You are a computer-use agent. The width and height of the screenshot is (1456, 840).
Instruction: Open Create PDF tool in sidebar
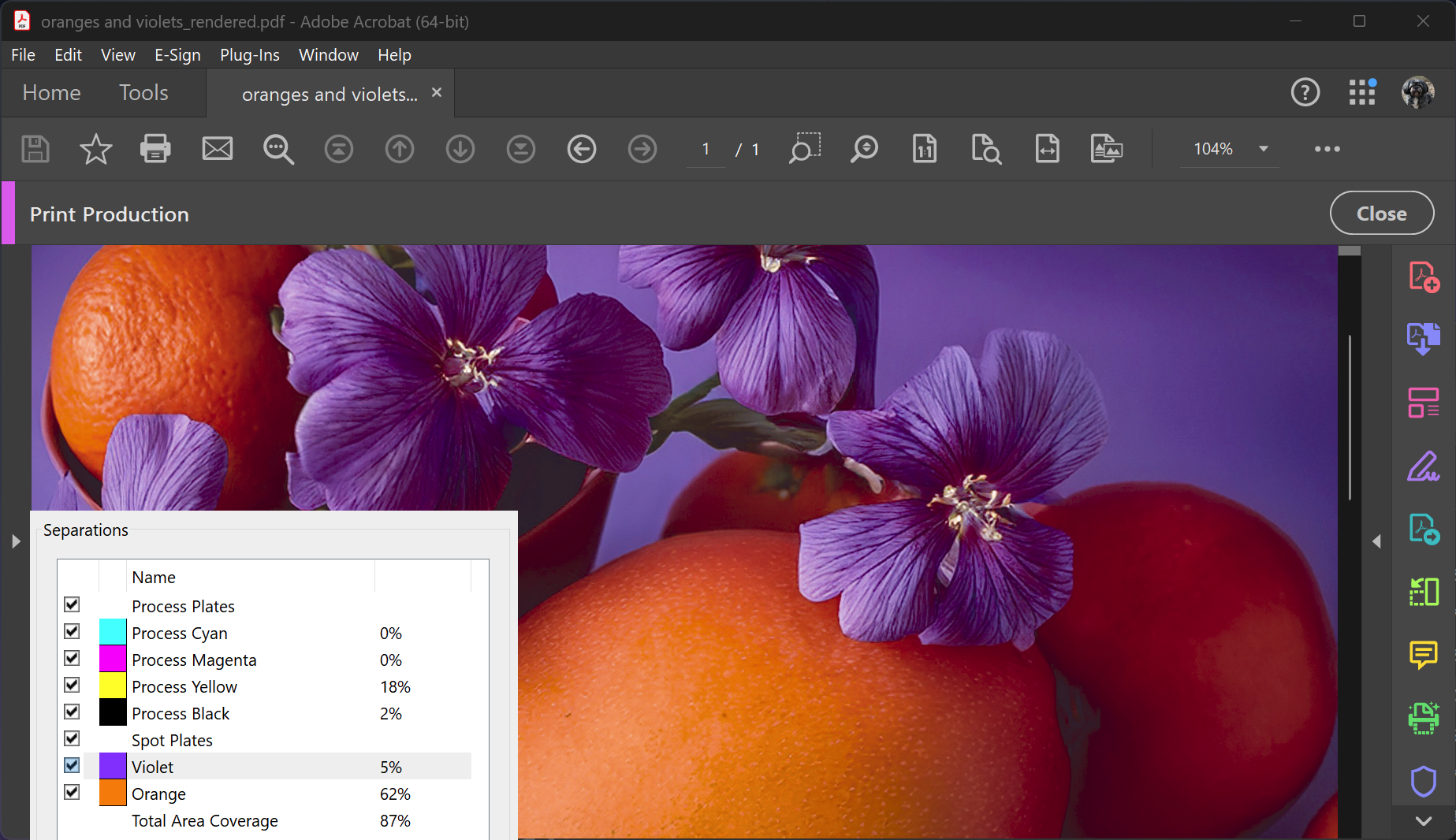[x=1424, y=277]
